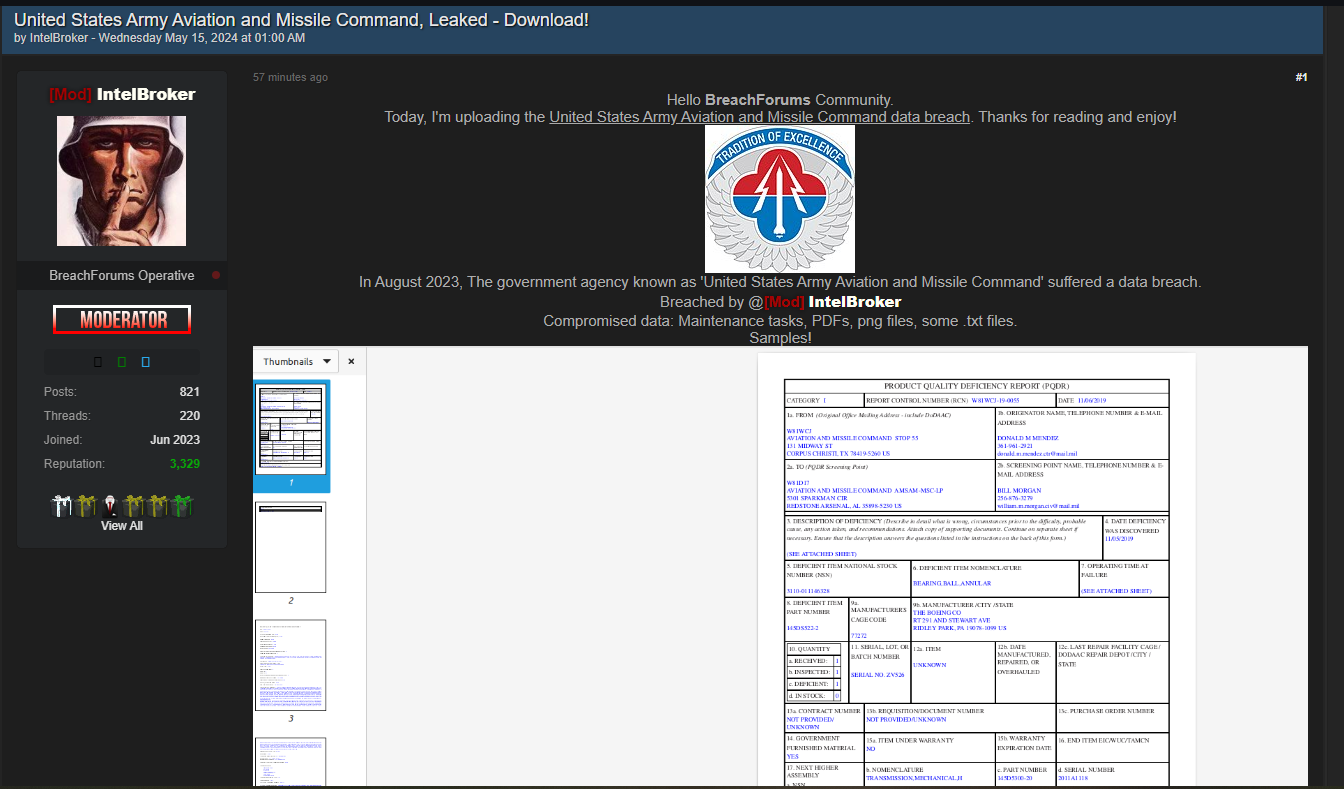
Task: Click 'Hello BreachForums Community' greeting
Action: point(780,100)
